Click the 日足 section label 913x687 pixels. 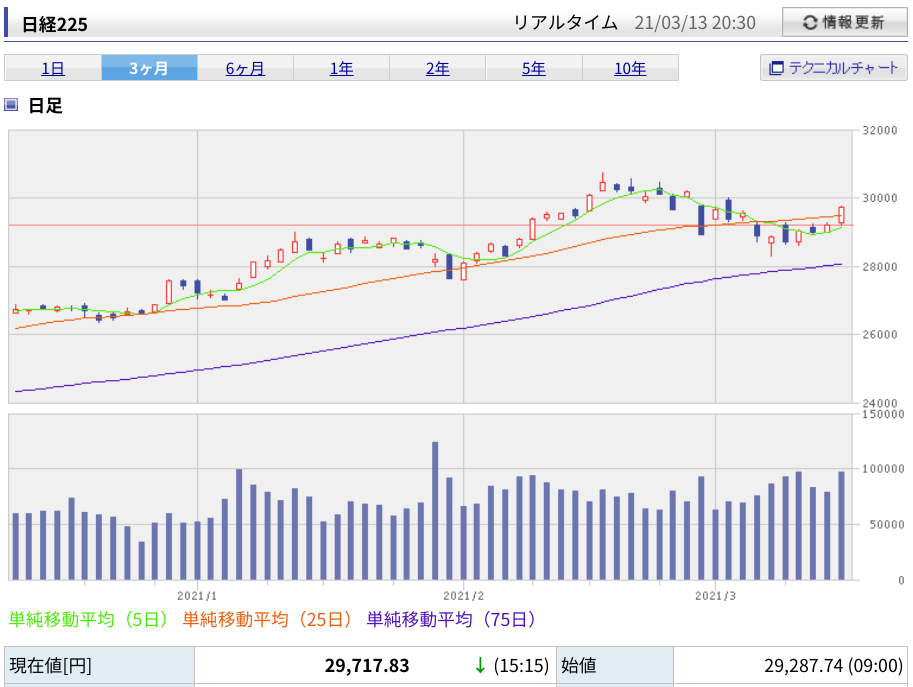[x=45, y=105]
